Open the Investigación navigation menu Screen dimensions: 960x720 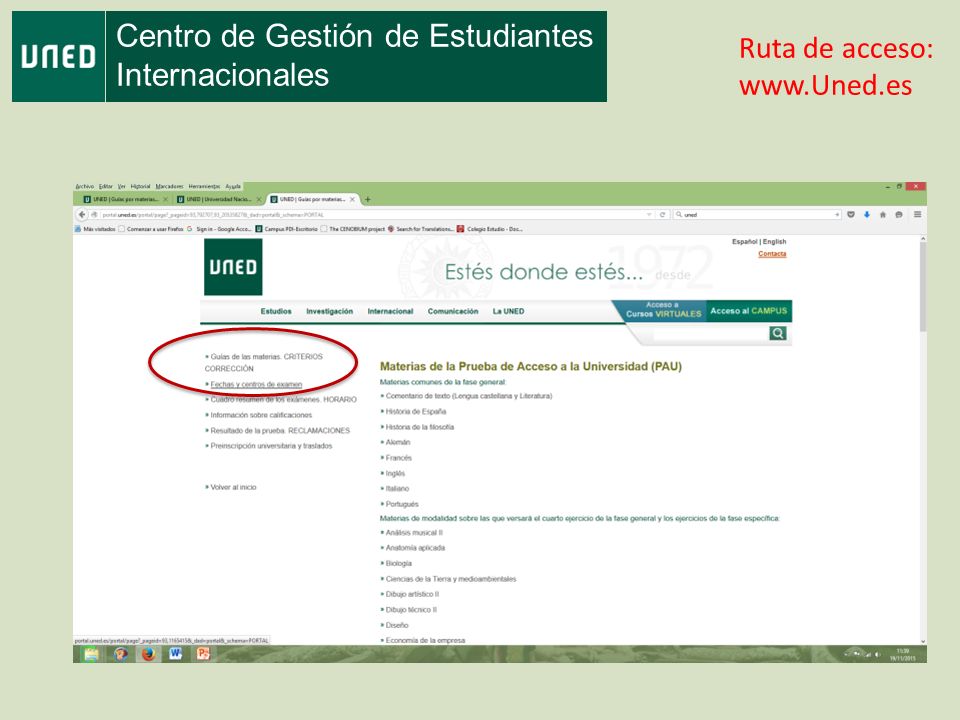(329, 311)
